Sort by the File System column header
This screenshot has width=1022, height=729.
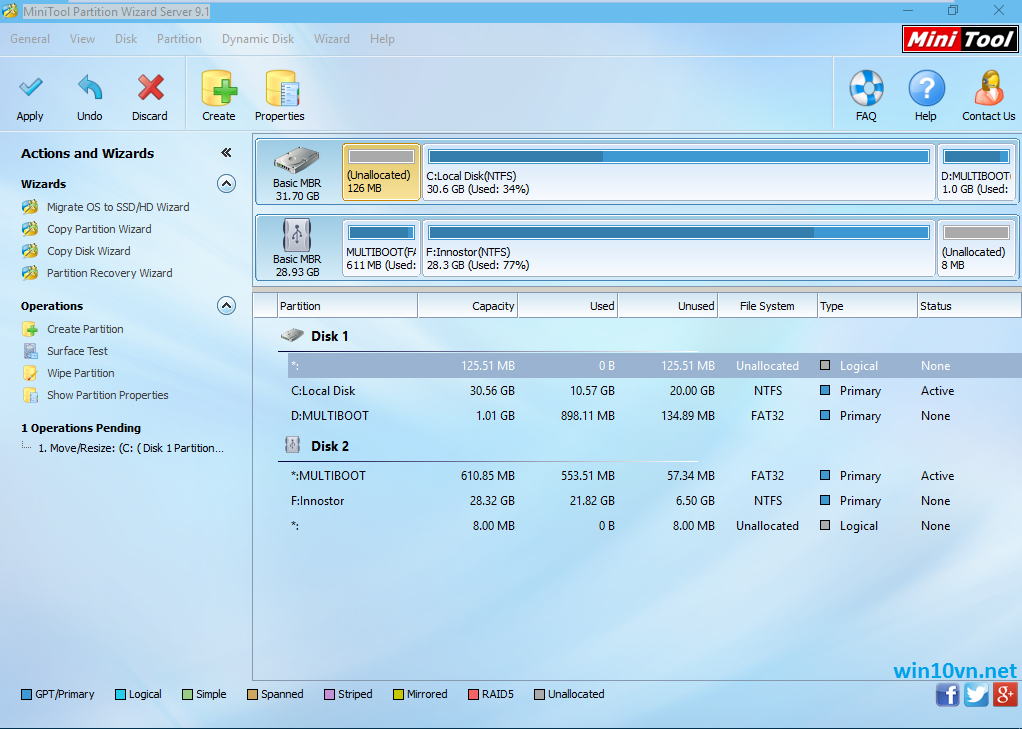768,306
